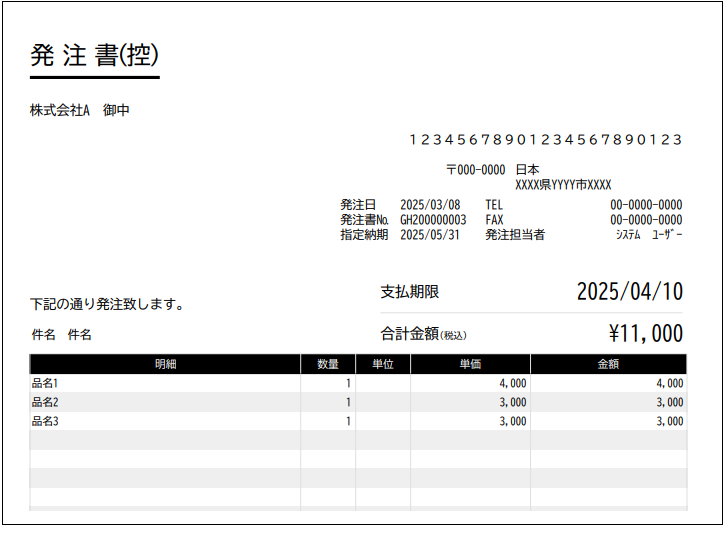Click the 金額 value 3,000 in 品名2 row
The width and height of the screenshot is (725, 542).
click(x=670, y=402)
